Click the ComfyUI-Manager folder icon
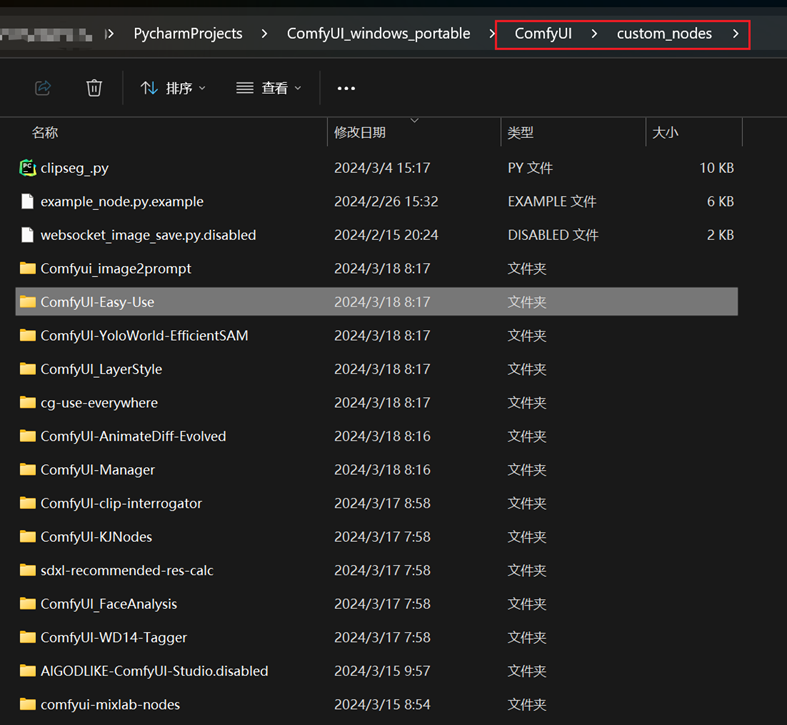 coord(28,470)
